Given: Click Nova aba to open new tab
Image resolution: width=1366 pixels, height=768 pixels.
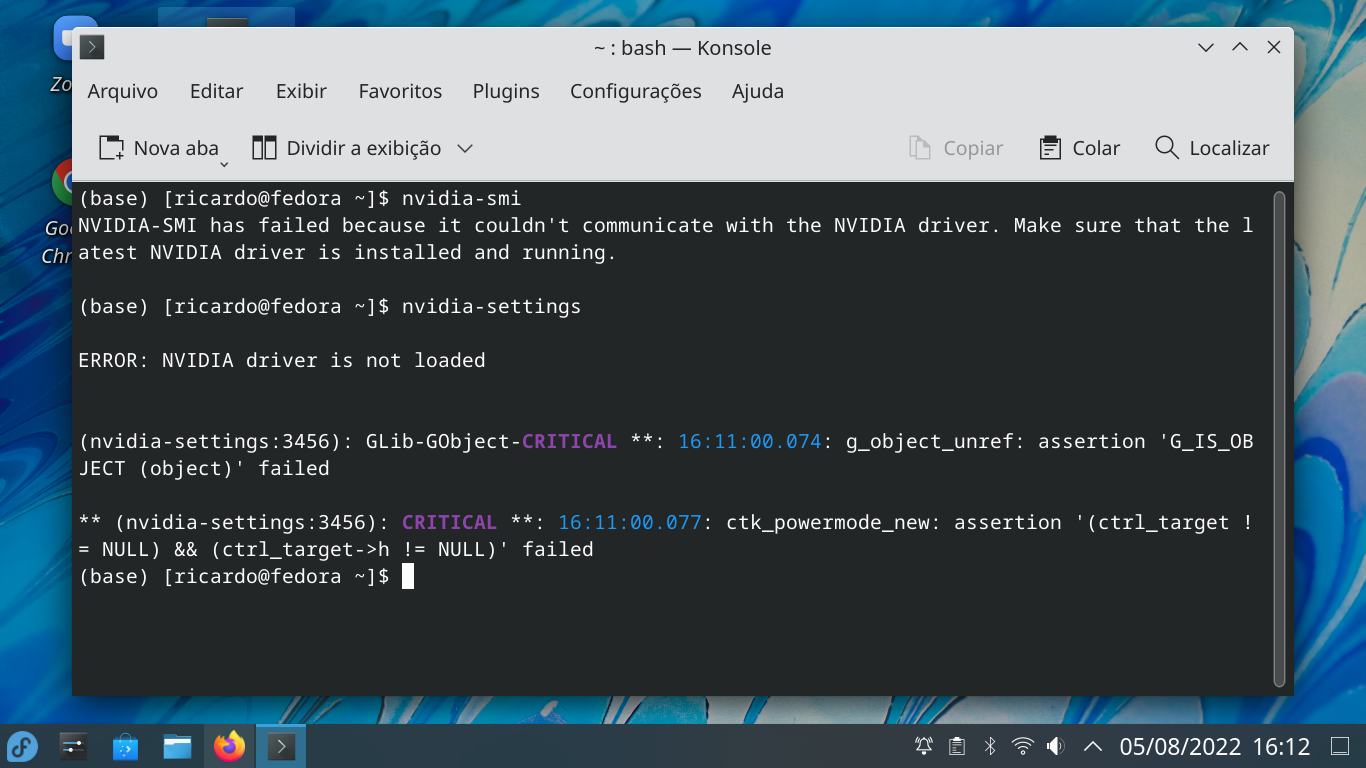Looking at the screenshot, I should point(158,148).
